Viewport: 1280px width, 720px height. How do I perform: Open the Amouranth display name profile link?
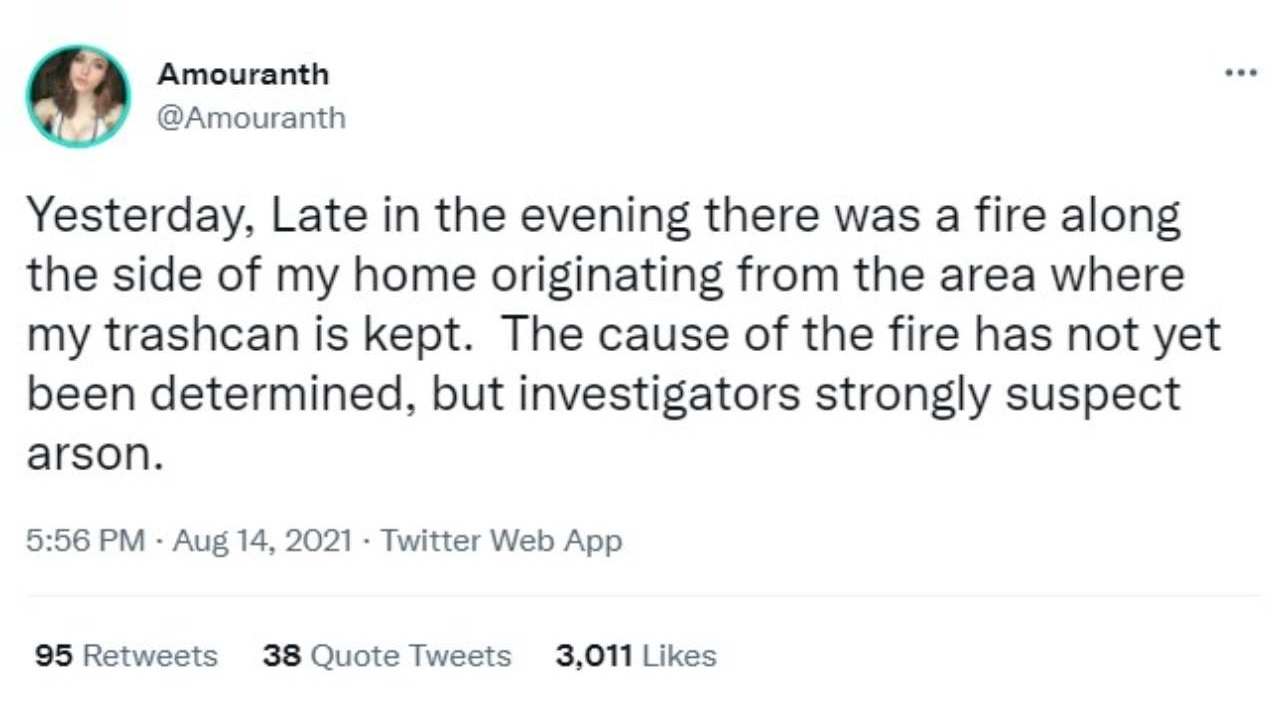tap(243, 74)
